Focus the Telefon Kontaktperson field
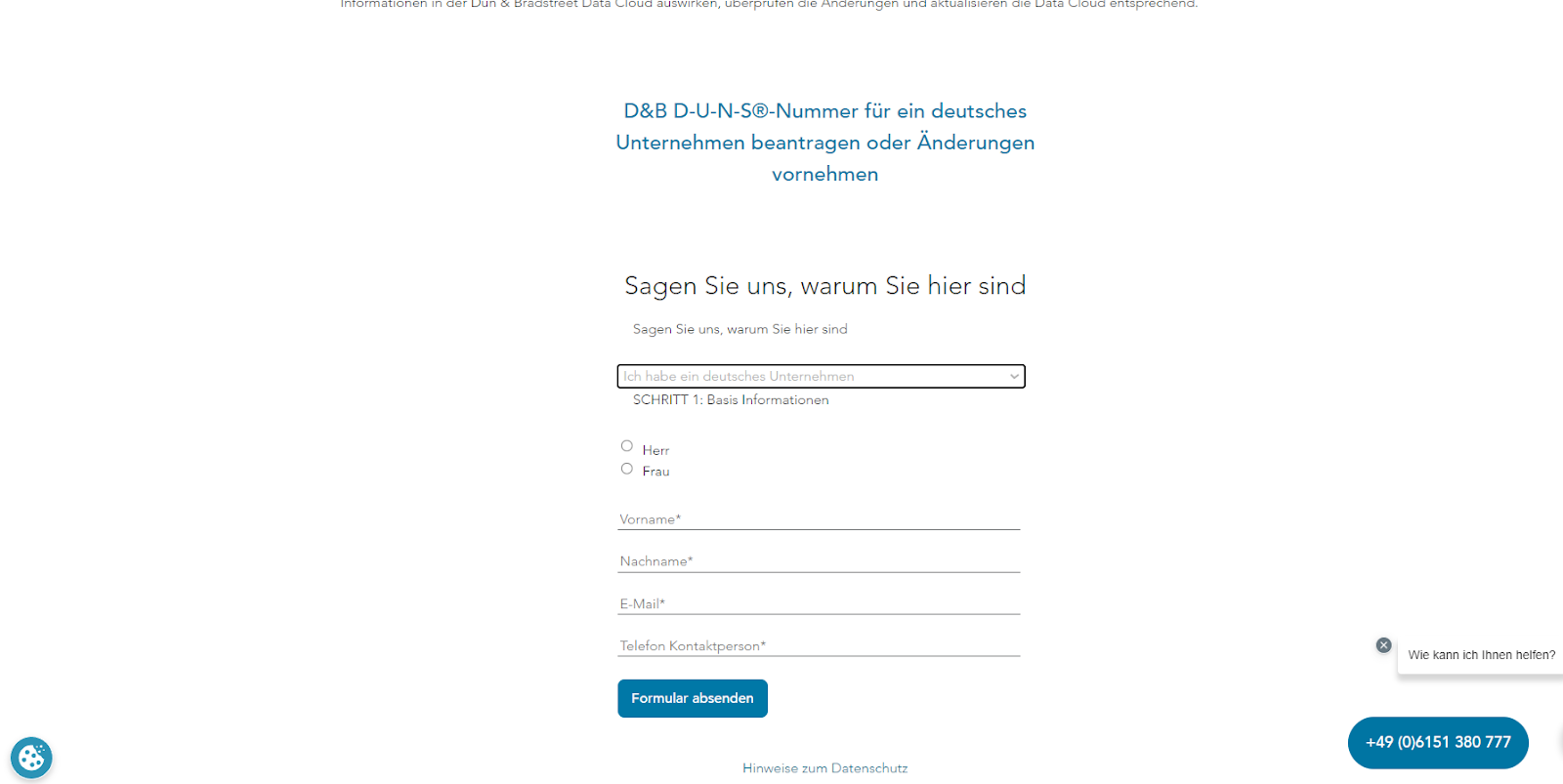This screenshot has height=784, width=1563. coord(819,646)
